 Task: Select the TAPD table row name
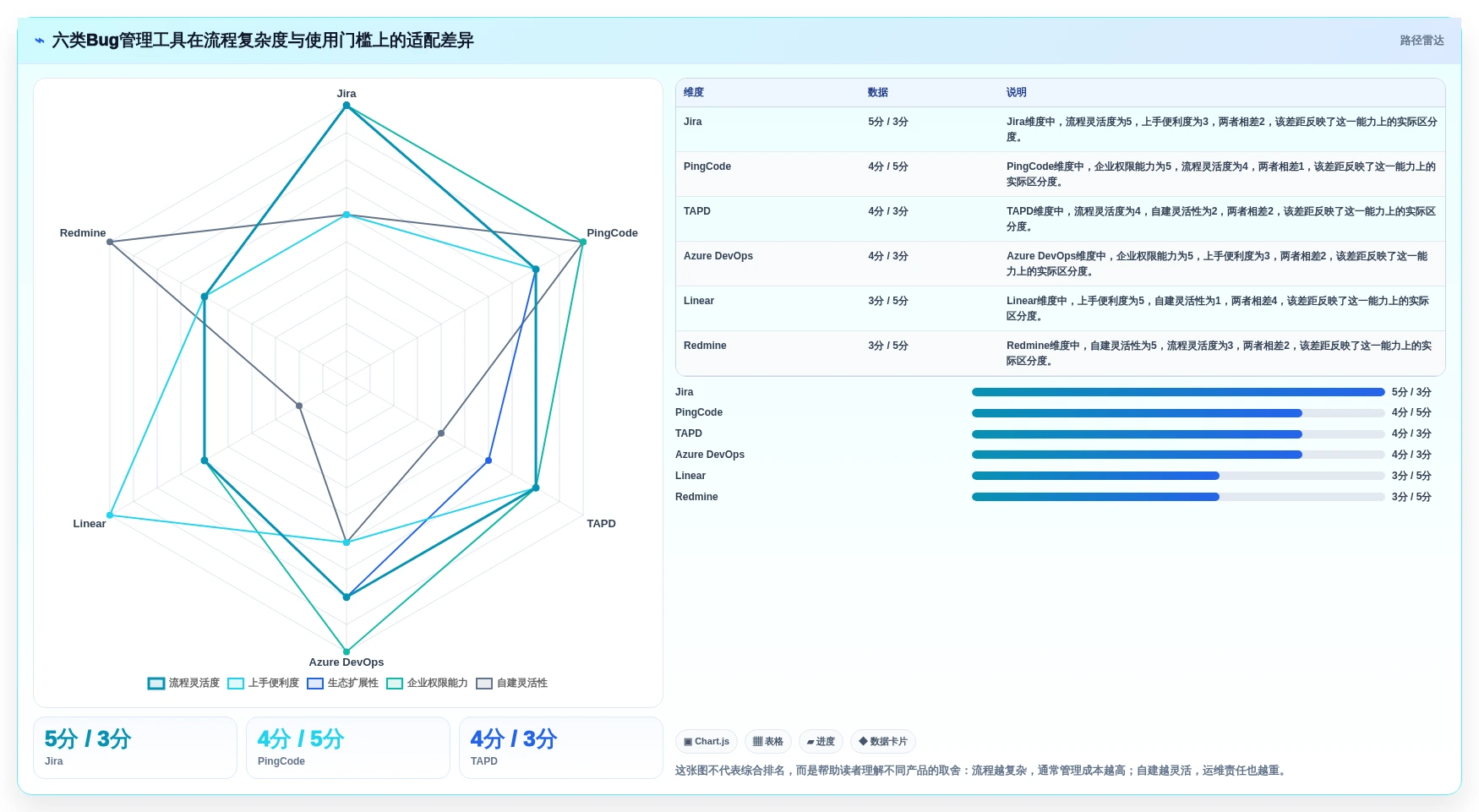pyautogui.click(x=697, y=211)
